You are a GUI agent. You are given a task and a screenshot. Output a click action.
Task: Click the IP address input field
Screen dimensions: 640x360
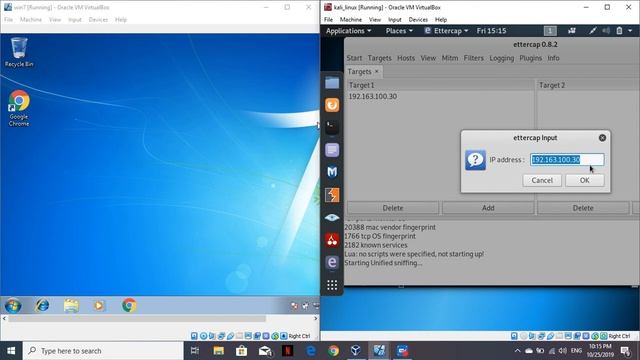567,160
